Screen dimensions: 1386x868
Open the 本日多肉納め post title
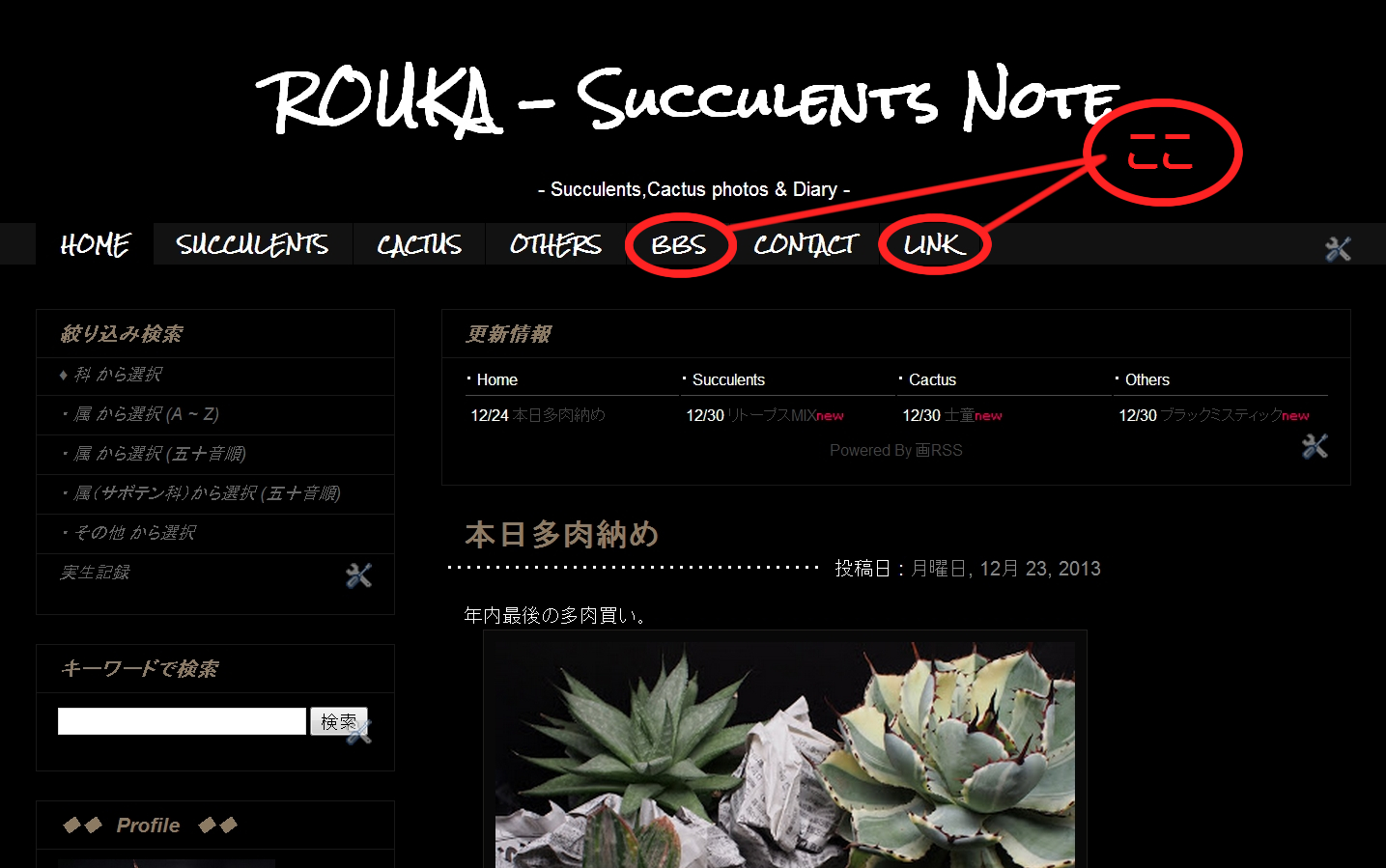click(x=562, y=534)
